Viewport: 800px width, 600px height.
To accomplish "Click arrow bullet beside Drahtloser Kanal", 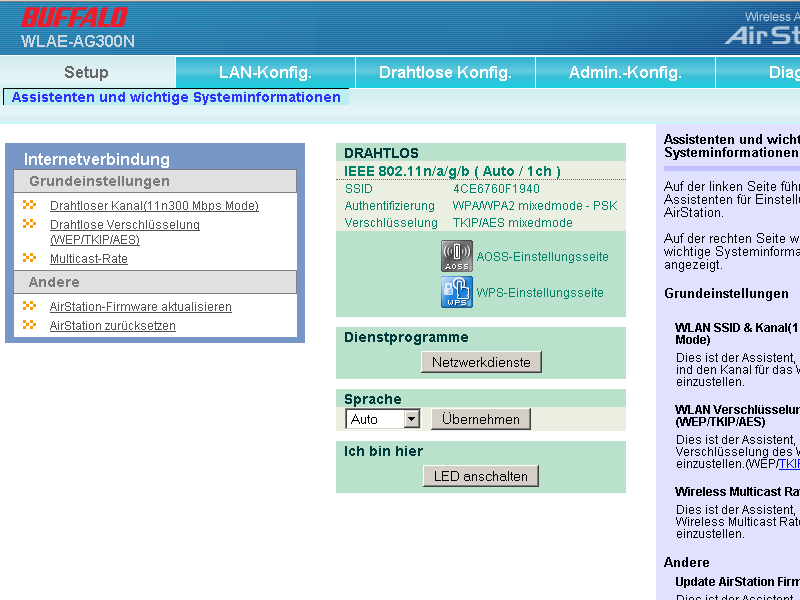I will pyautogui.click(x=30, y=205).
